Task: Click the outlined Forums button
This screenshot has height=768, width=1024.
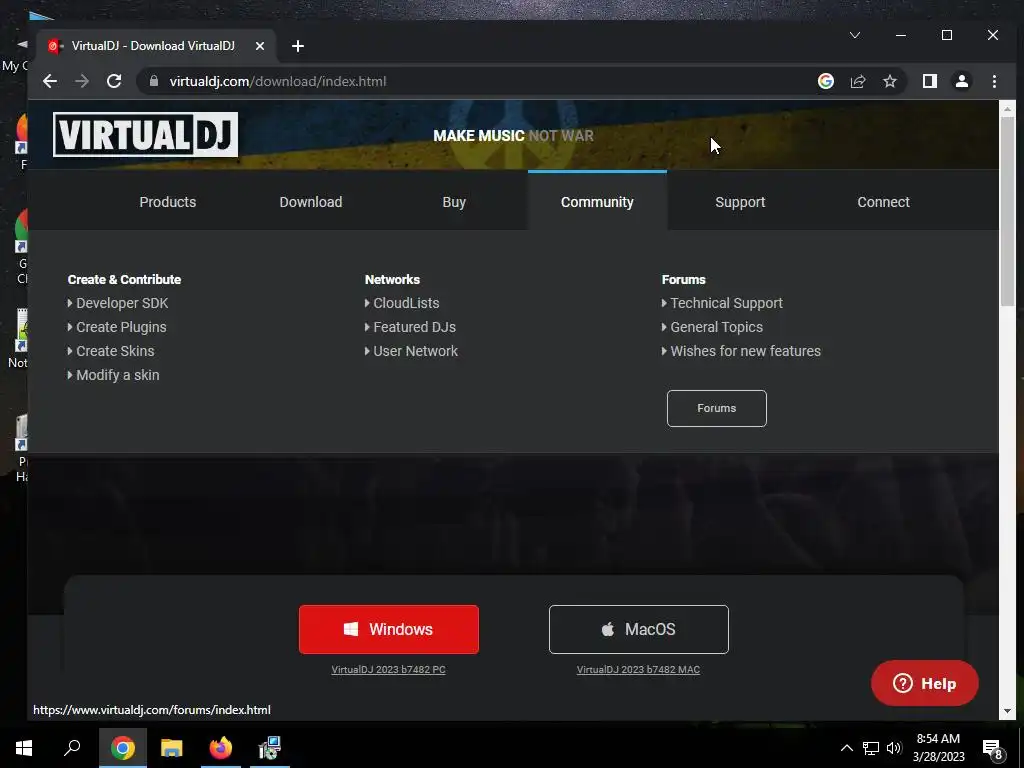Action: tap(716, 408)
